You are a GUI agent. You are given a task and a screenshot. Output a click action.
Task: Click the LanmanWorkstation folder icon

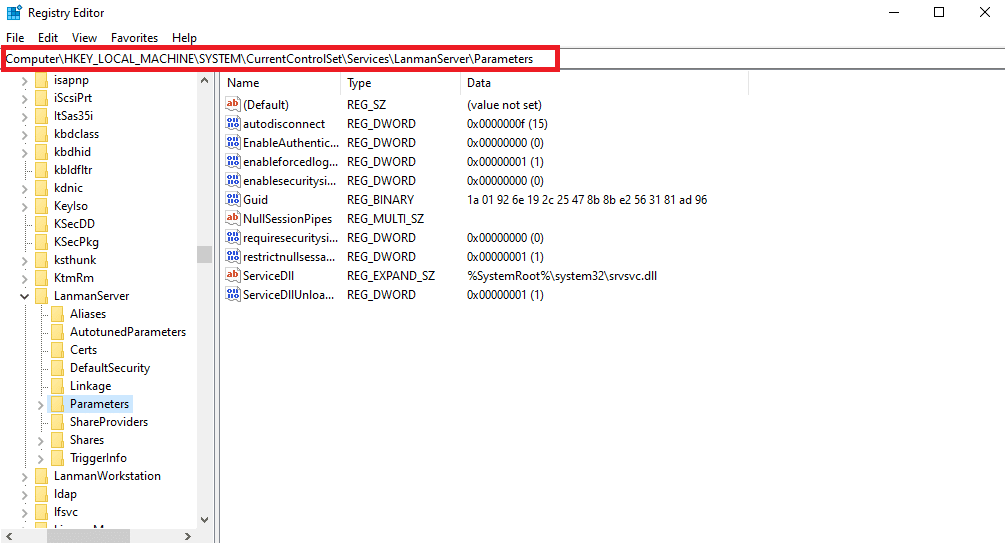[x=42, y=476]
